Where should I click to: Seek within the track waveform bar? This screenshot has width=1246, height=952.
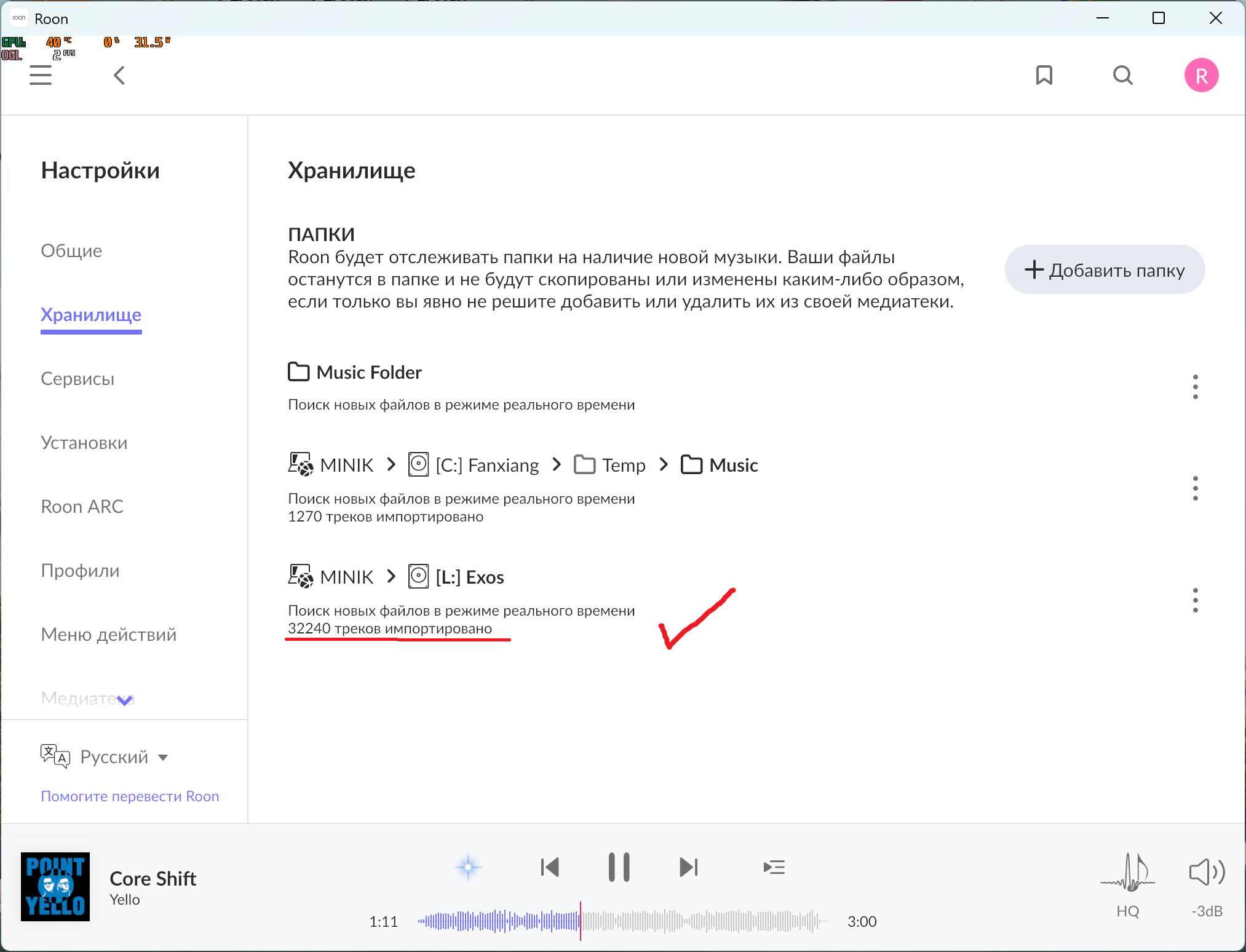pos(677,921)
